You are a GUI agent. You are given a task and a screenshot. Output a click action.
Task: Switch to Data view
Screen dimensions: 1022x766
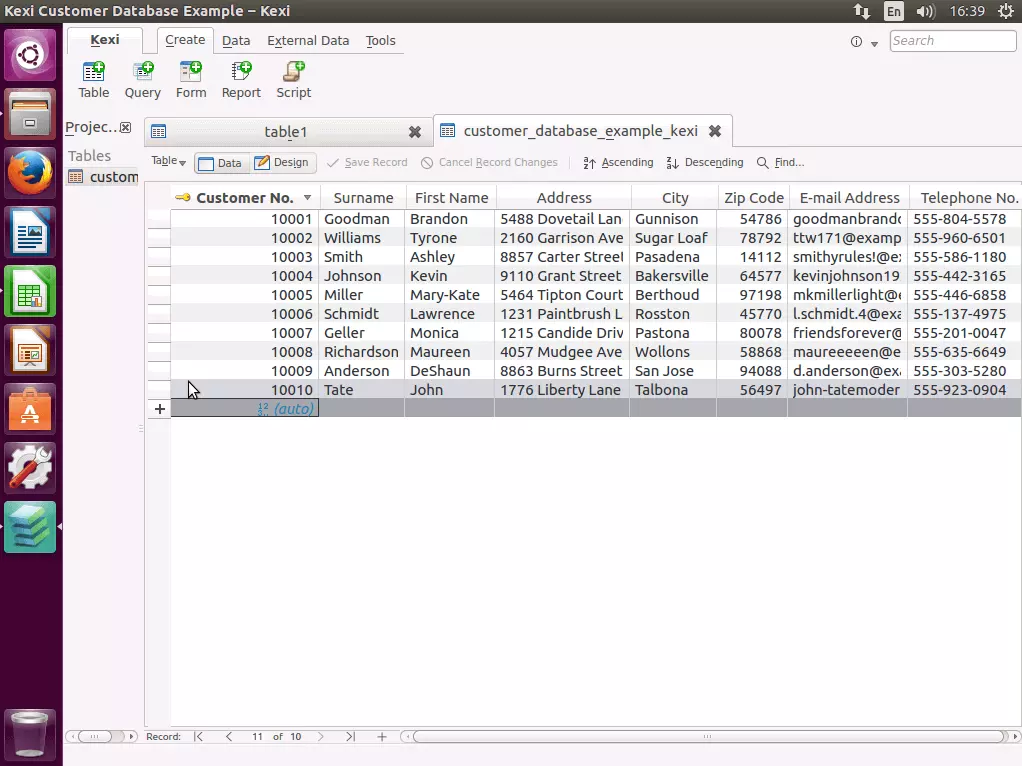tap(220, 163)
